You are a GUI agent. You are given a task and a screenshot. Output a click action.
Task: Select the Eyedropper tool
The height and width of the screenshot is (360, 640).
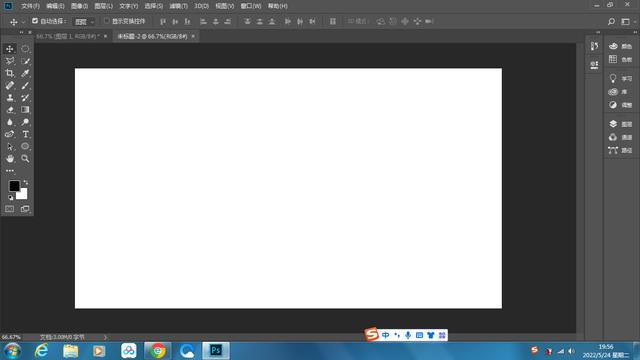pyautogui.click(x=25, y=73)
